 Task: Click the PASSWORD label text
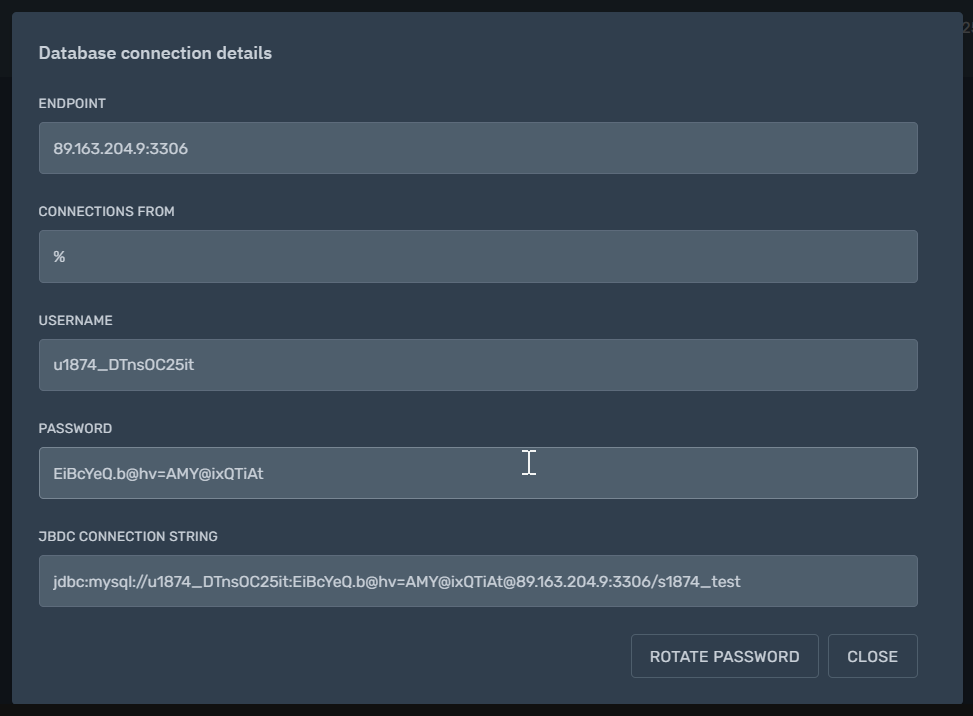(75, 429)
